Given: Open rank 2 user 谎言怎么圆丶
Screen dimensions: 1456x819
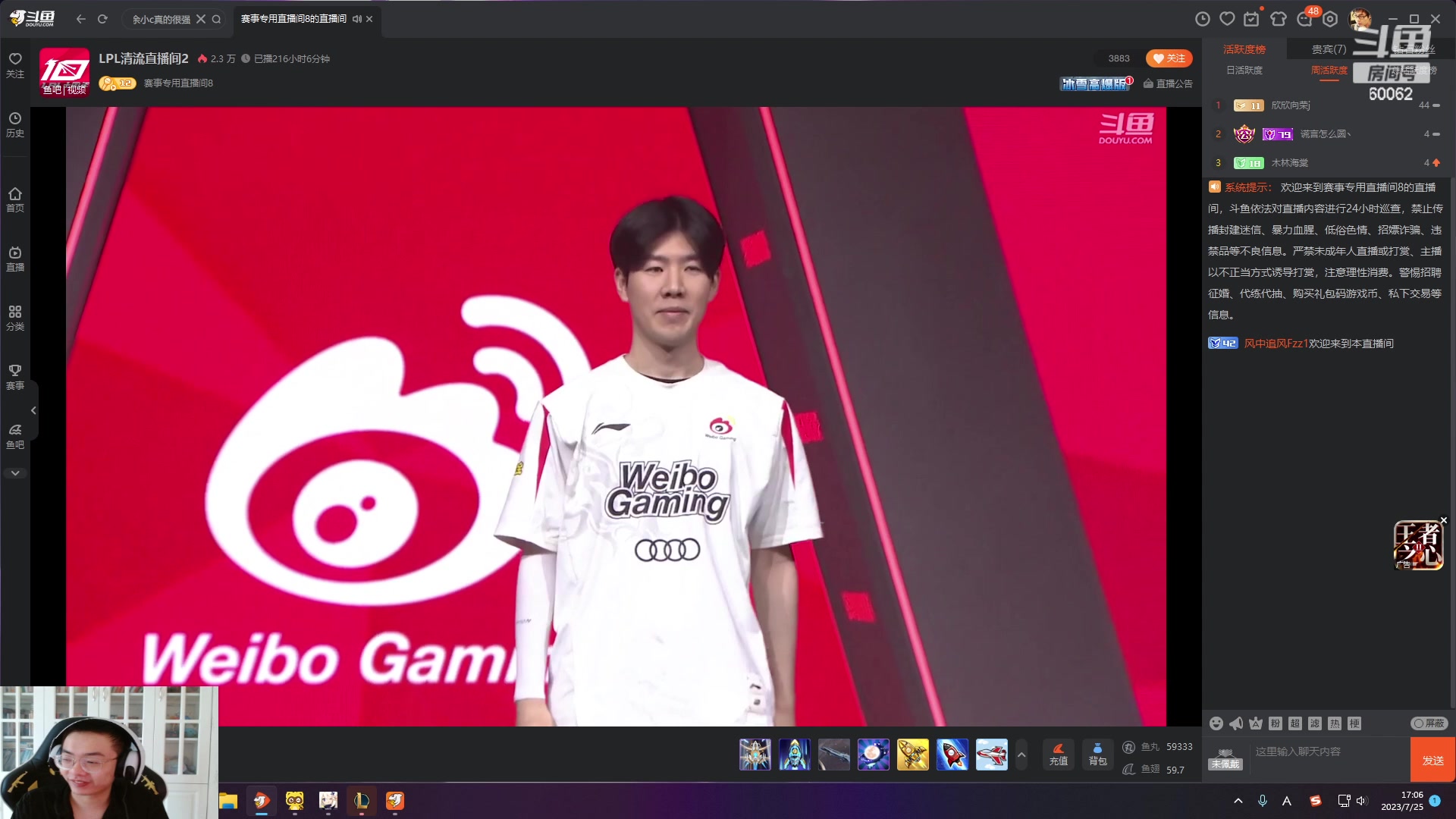Looking at the screenshot, I should point(1325,134).
